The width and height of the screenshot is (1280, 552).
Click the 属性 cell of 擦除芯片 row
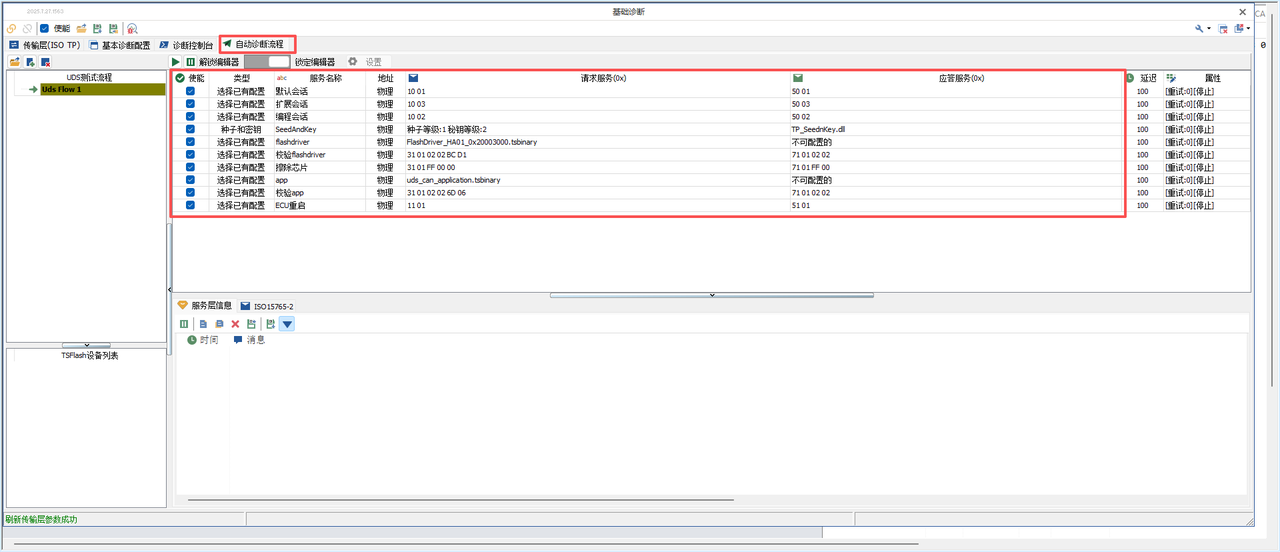1190,168
